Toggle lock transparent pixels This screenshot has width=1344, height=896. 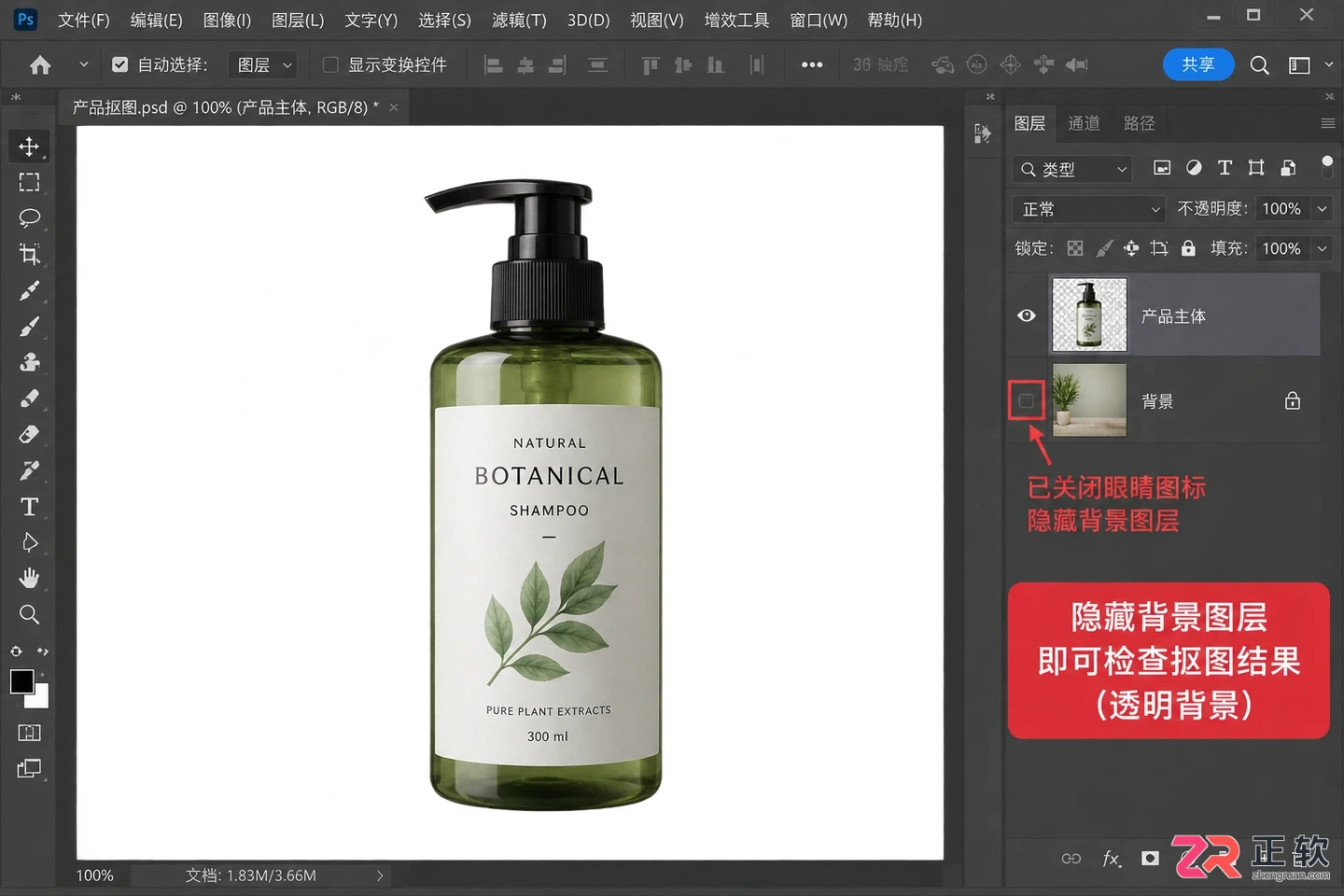click(x=1075, y=248)
